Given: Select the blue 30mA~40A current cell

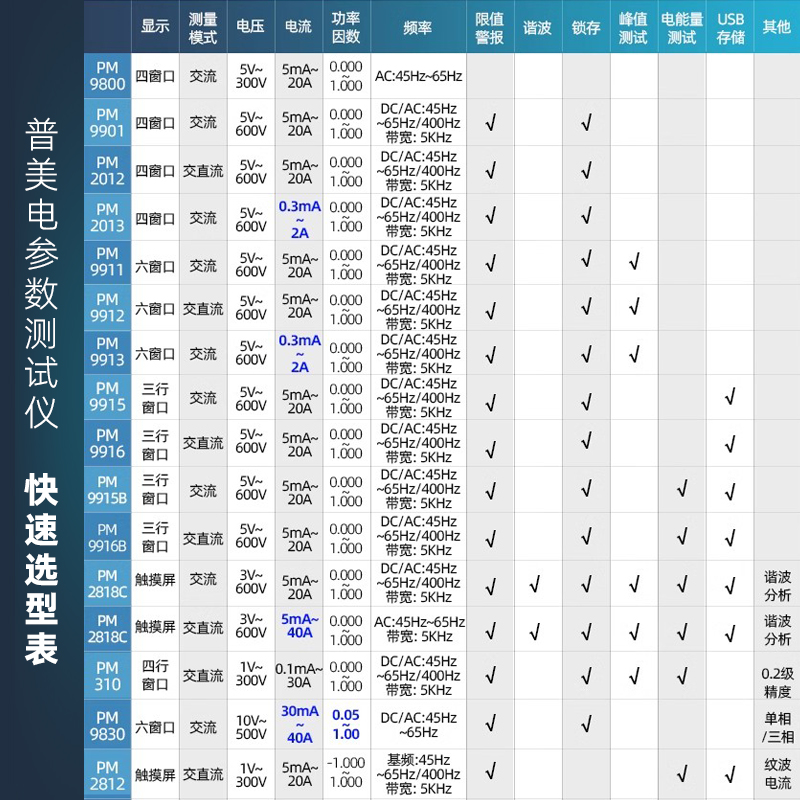Looking at the screenshot, I should click(299, 724).
